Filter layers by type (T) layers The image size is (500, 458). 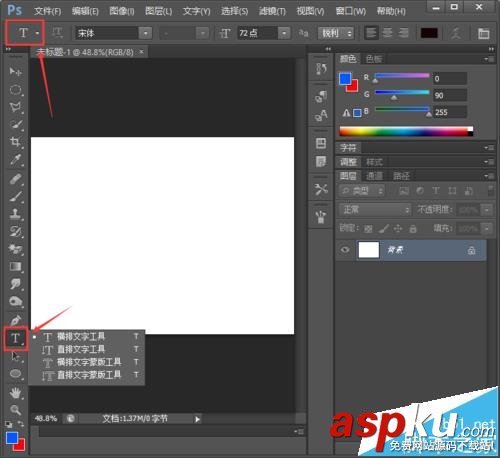(x=436, y=191)
